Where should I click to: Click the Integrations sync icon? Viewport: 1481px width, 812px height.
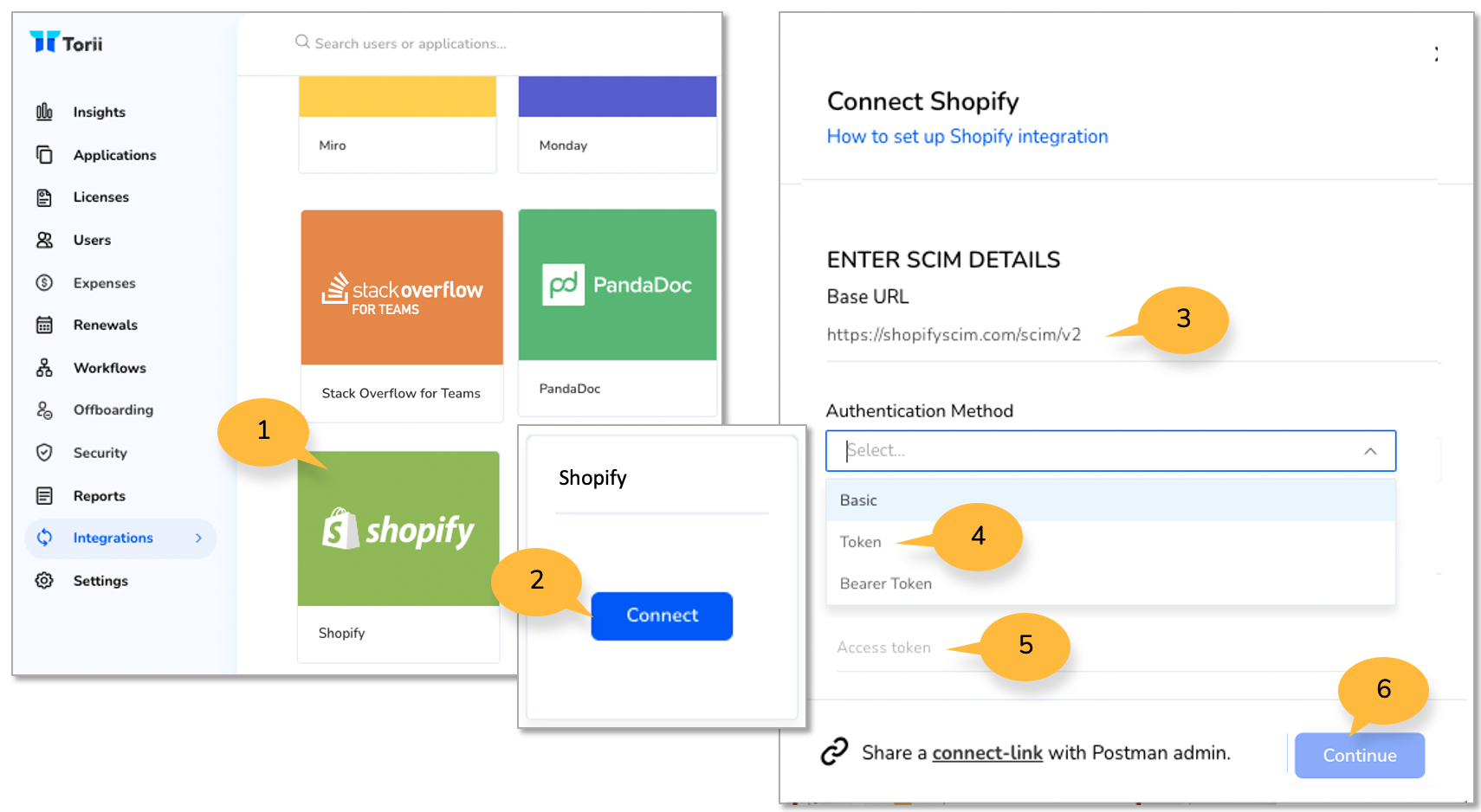click(x=44, y=538)
